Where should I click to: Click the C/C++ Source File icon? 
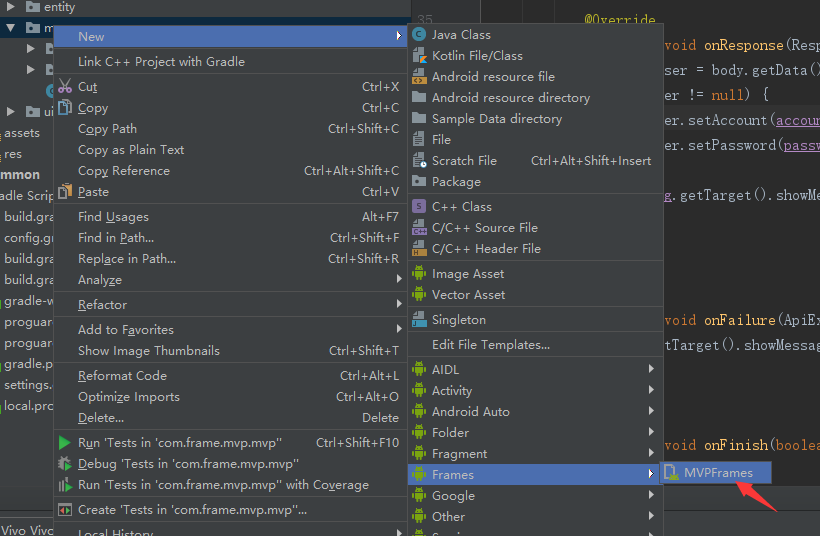[419, 227]
